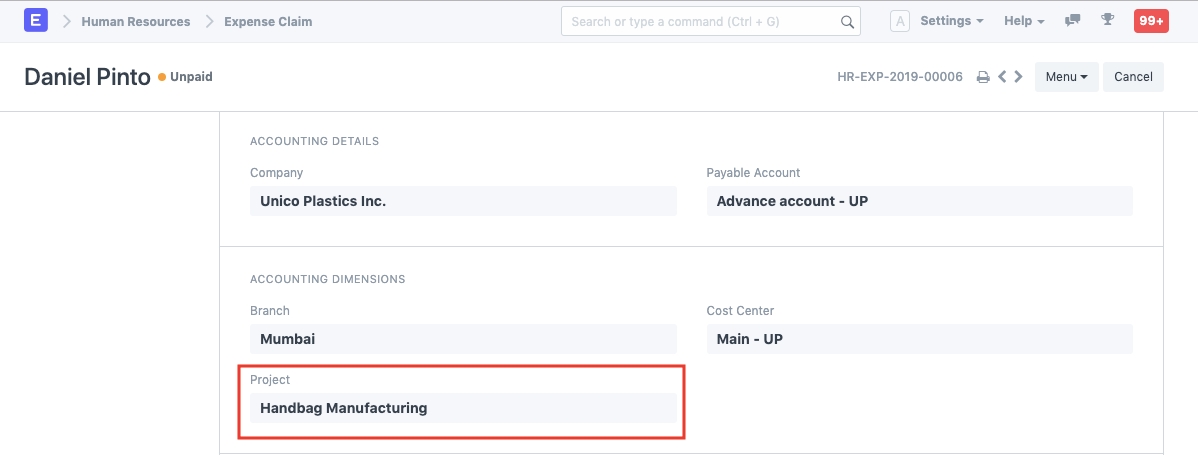
Task: Expand the Help dropdown
Action: tap(1024, 21)
